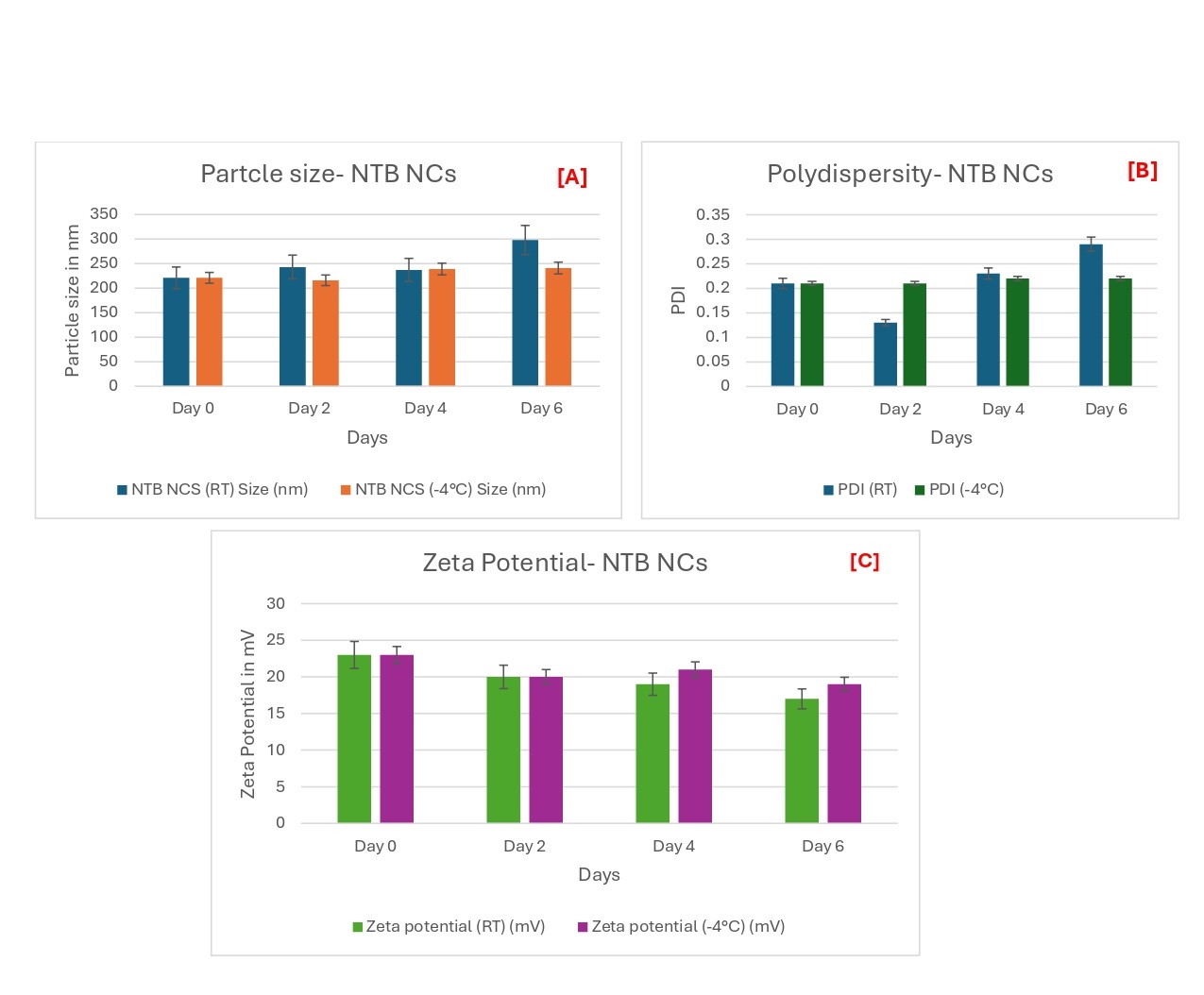1204x995 pixels.
Task: Click the red [C] panel label
Action: pyautogui.click(x=864, y=562)
